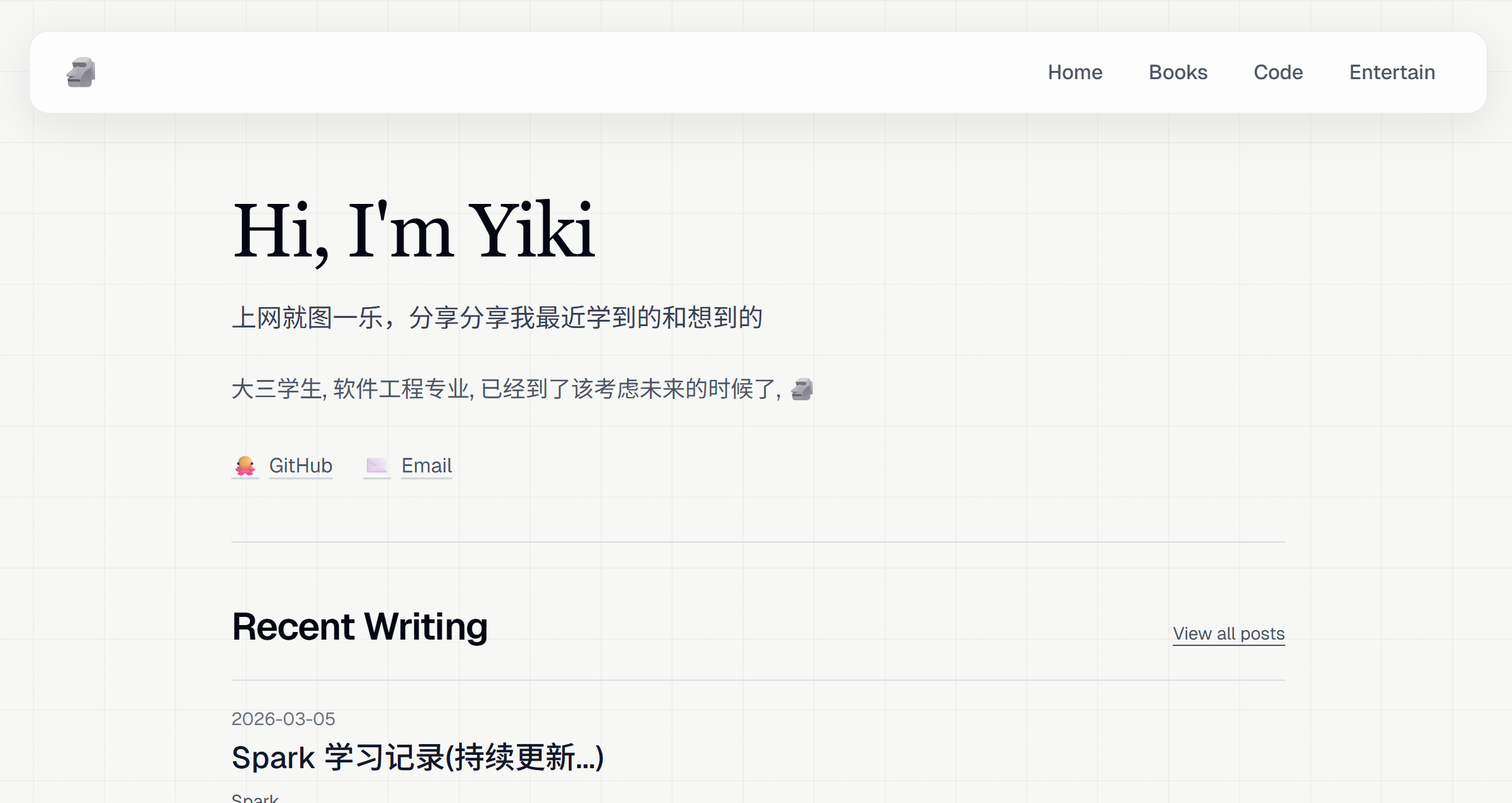Open the GitHub profile link
Image resolution: width=1512 pixels, height=803 pixels.
(x=301, y=465)
